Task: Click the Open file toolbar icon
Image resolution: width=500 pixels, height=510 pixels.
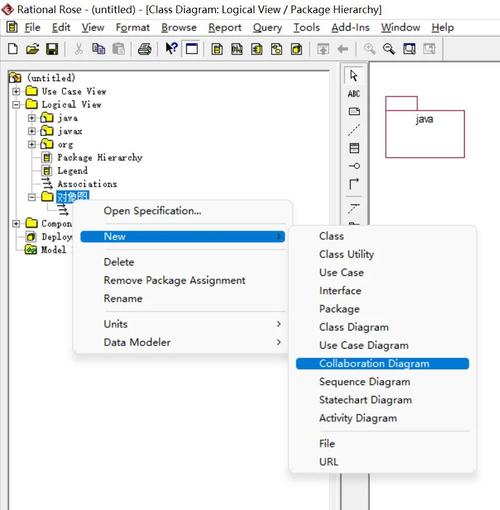Action: pos(32,49)
